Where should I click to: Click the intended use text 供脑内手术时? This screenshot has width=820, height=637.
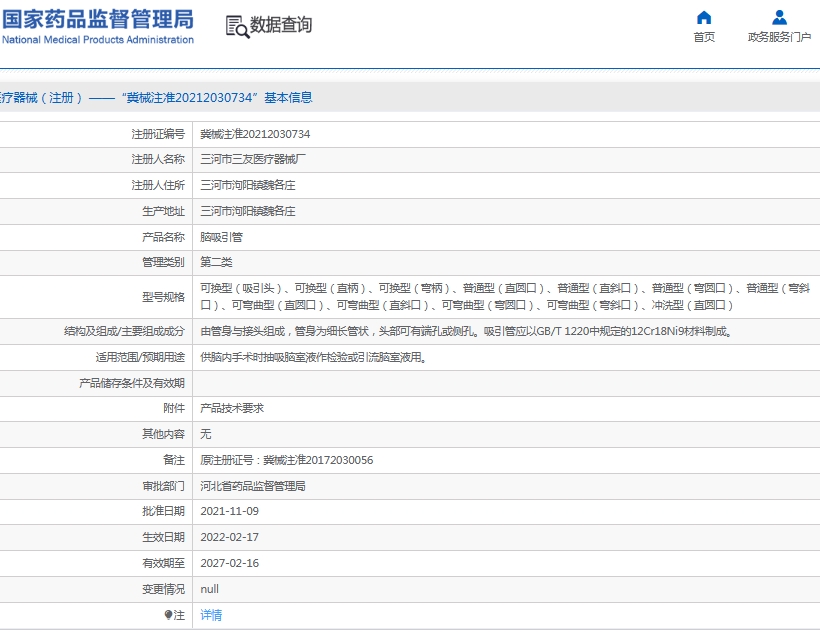(313, 358)
